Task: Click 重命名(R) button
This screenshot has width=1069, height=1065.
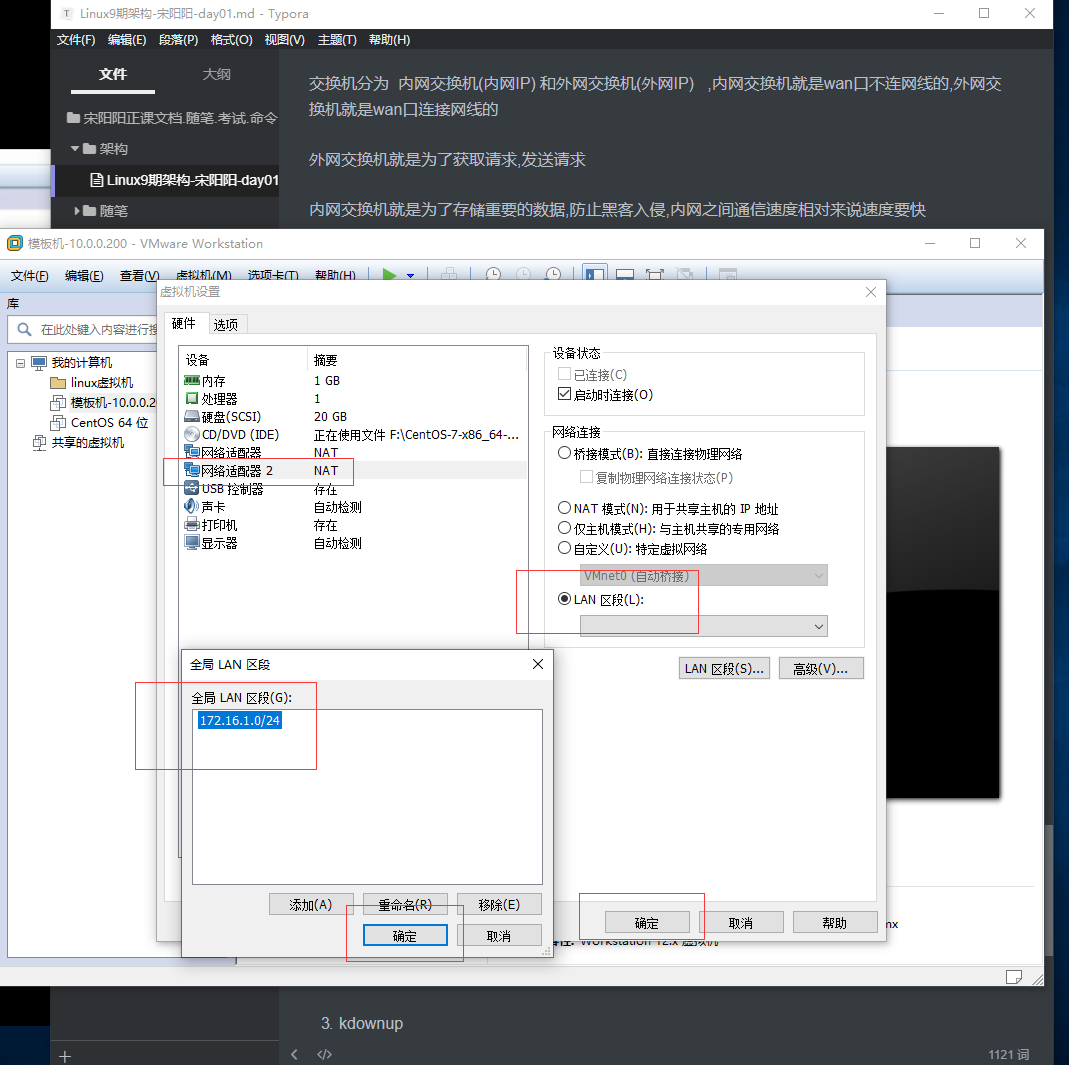Action: (x=405, y=904)
